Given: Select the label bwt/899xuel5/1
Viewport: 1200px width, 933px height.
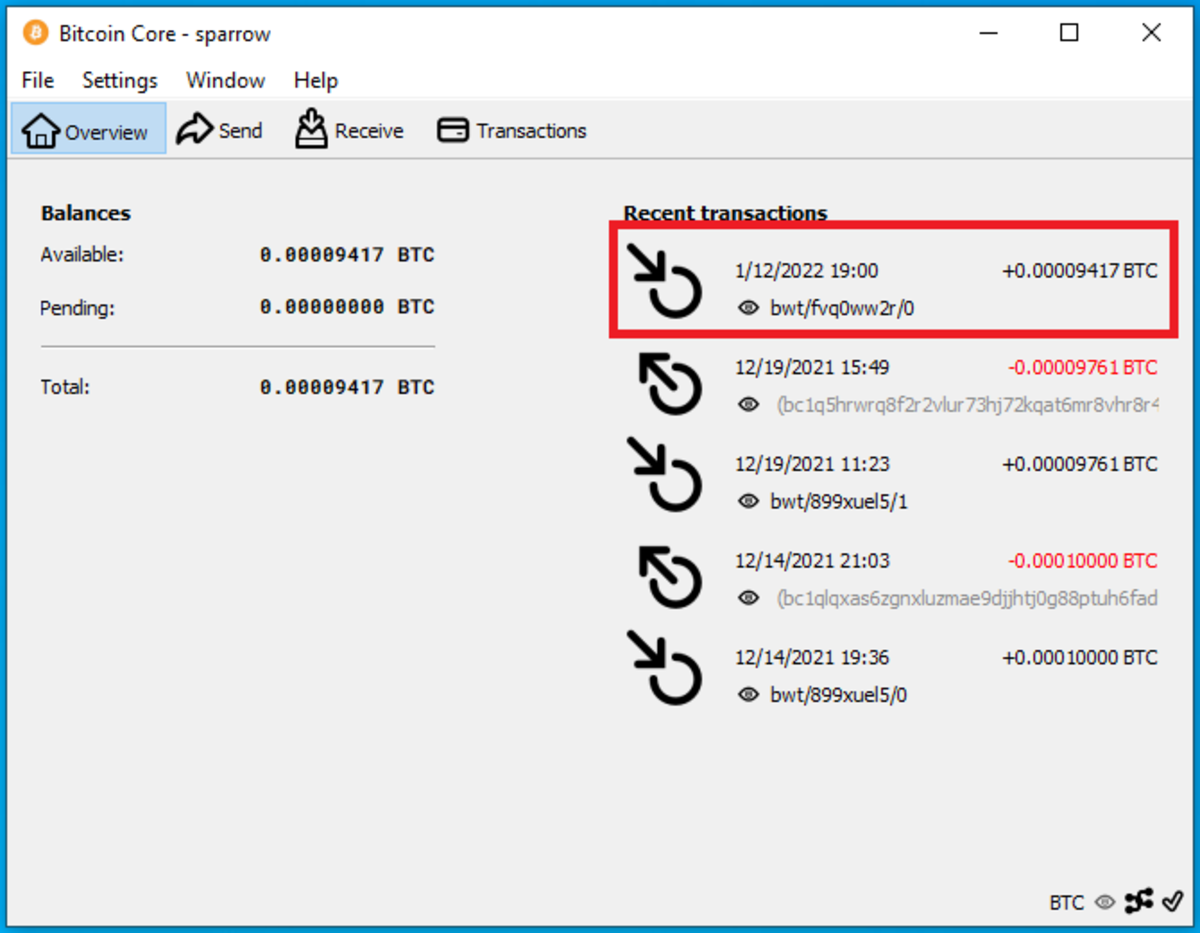Looking at the screenshot, I should click(839, 501).
